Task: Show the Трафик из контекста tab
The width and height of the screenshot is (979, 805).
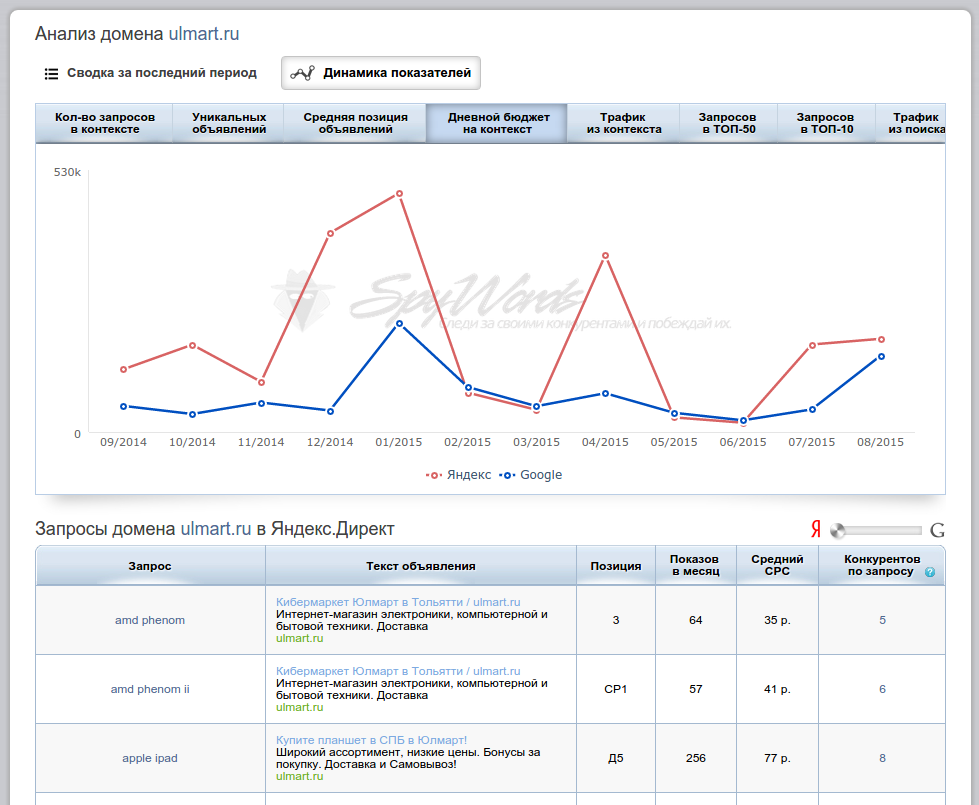Action: tap(623, 124)
